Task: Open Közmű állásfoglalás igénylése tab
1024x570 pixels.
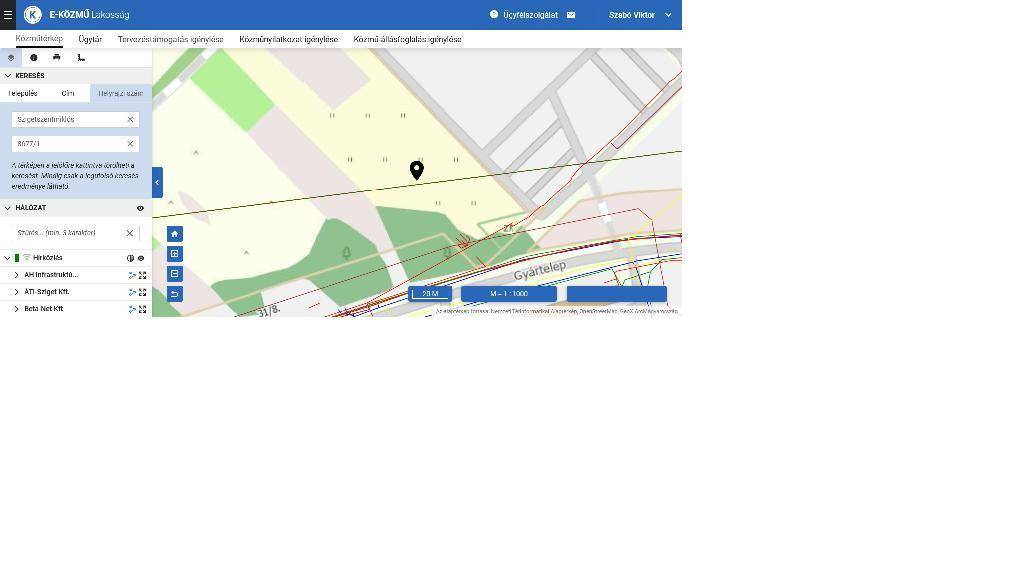Action: tap(408, 39)
